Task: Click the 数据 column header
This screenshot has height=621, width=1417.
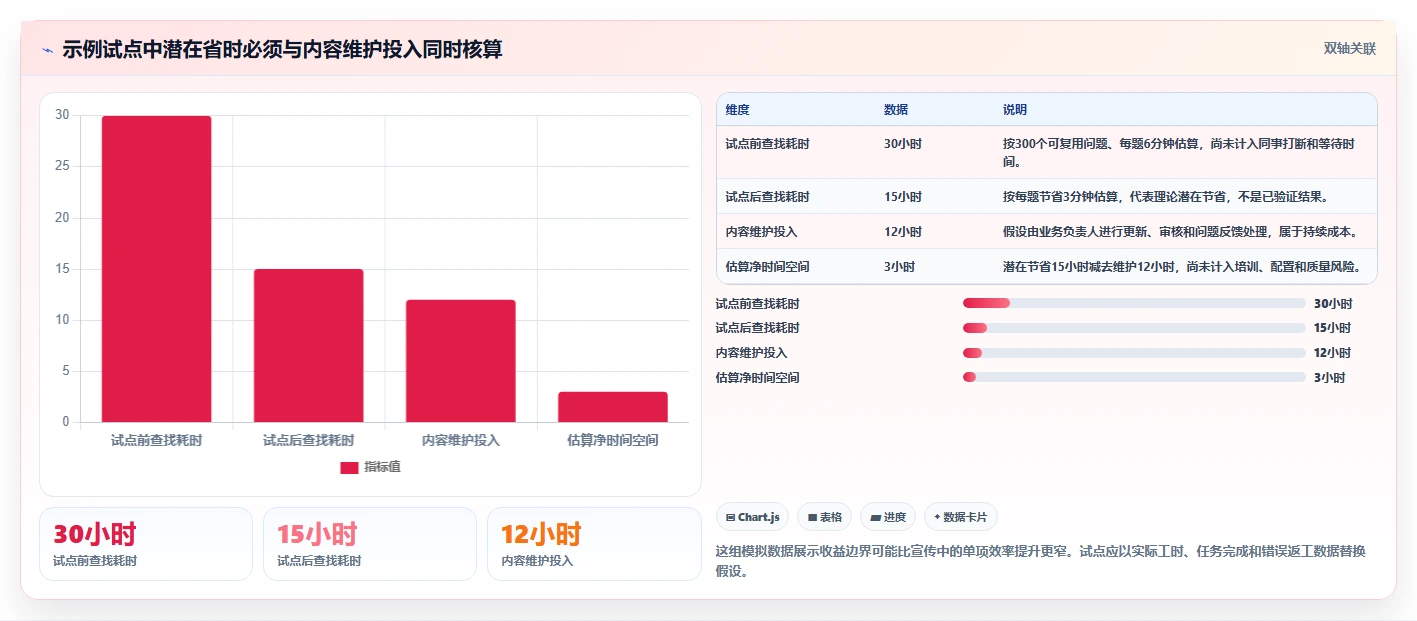Action: pos(896,110)
